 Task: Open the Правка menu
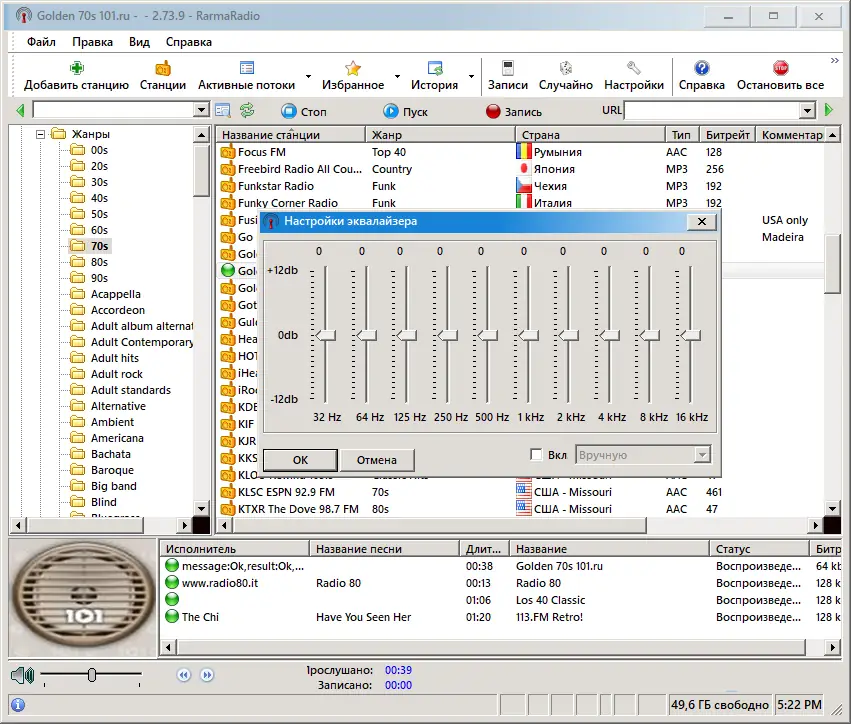coord(92,42)
